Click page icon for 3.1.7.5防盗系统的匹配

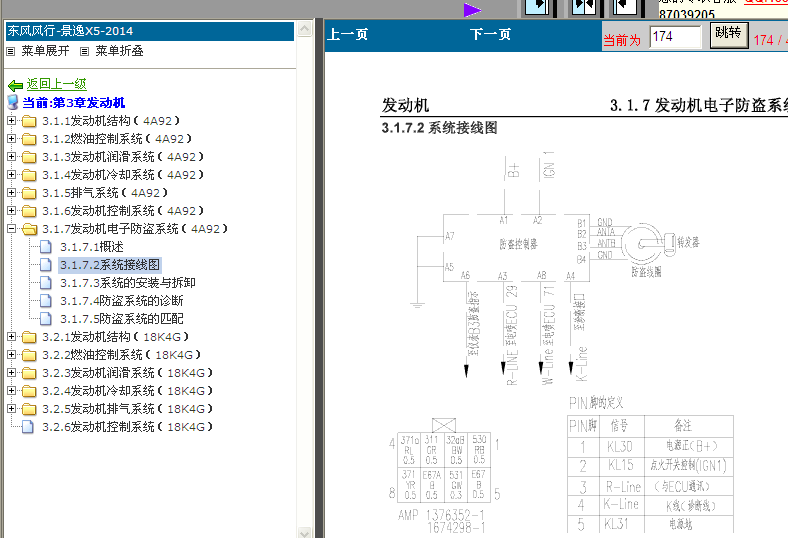coord(46,318)
